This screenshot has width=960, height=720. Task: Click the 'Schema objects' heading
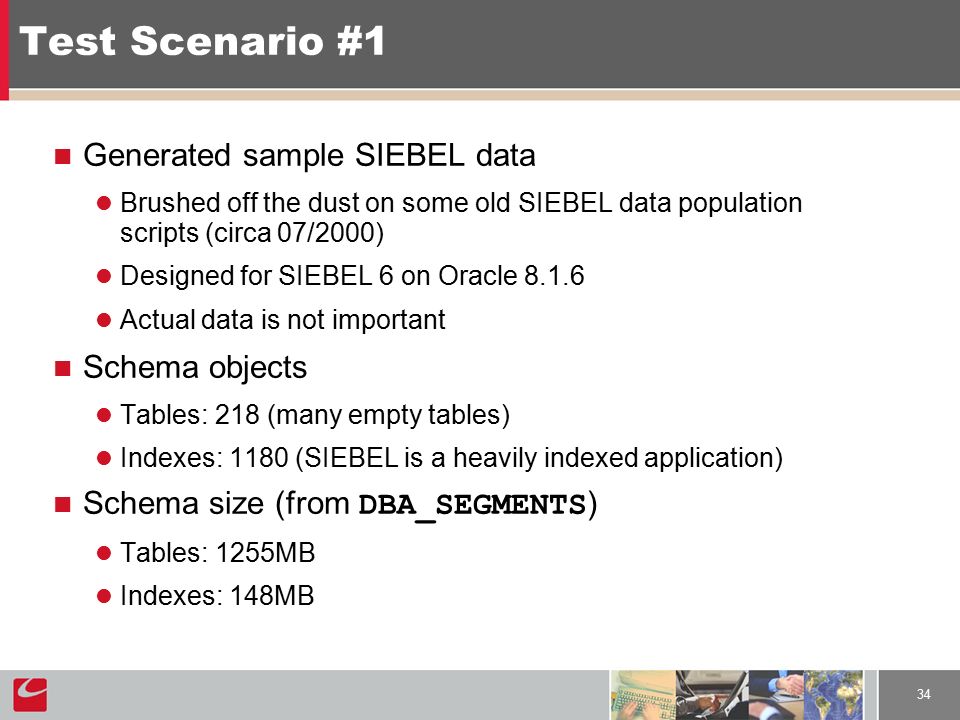click(195, 367)
